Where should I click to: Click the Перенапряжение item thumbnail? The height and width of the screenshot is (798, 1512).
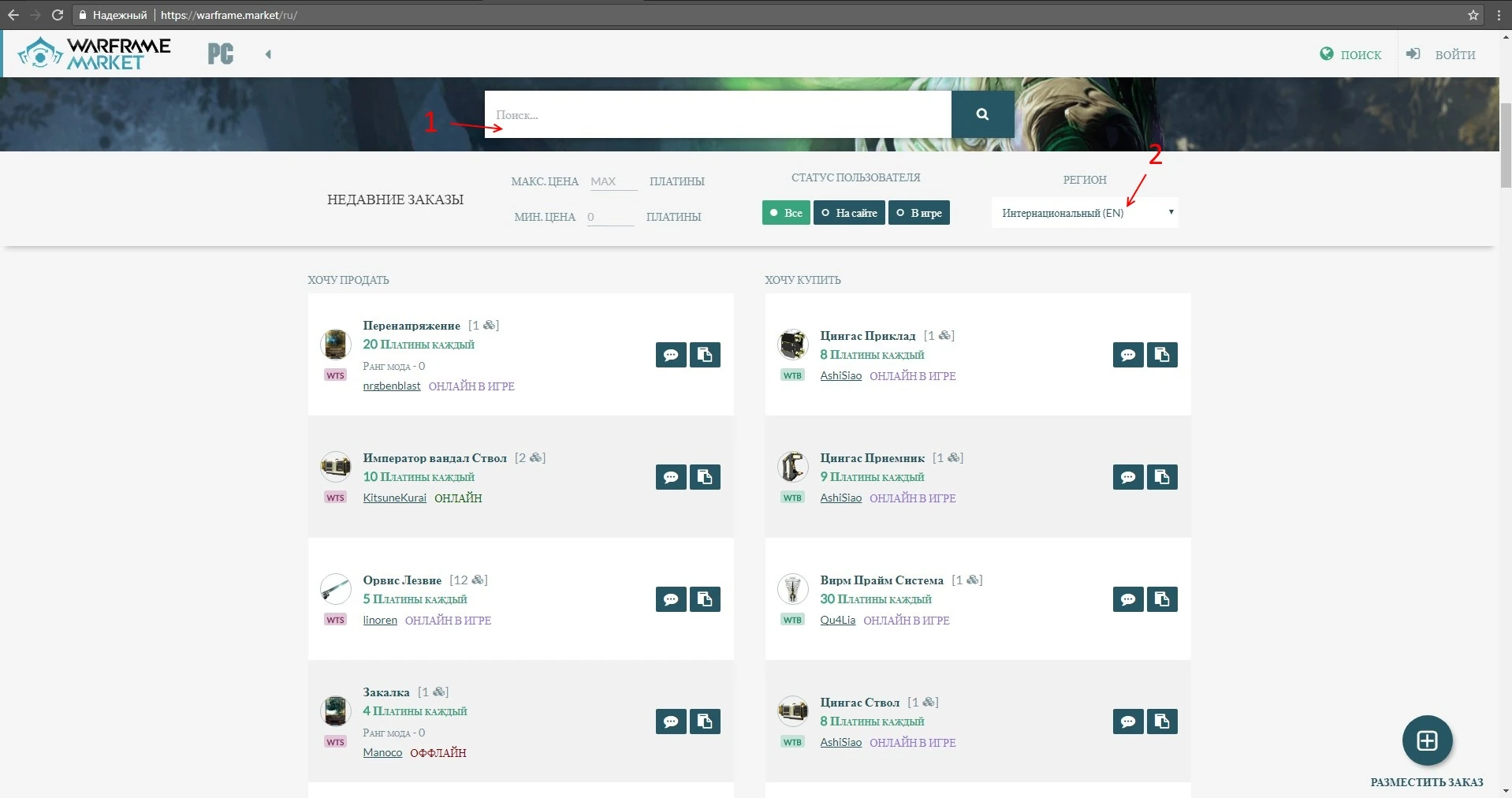tap(335, 345)
